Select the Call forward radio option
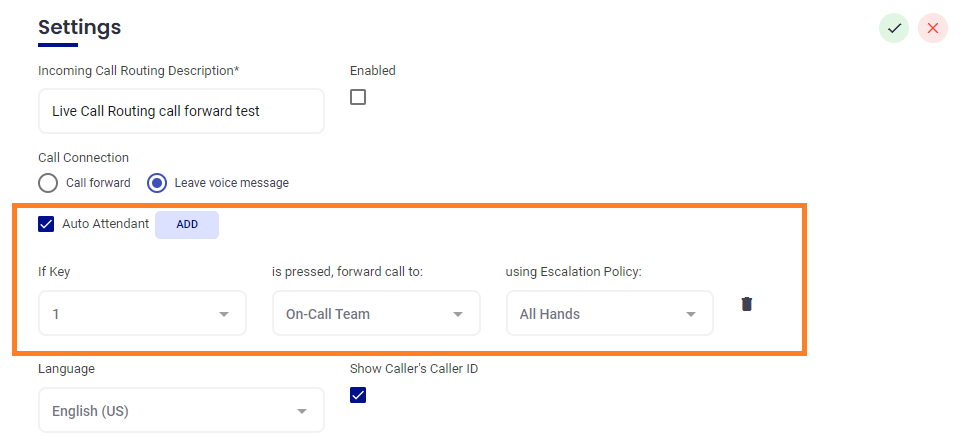This screenshot has width=962, height=445. pos(48,183)
